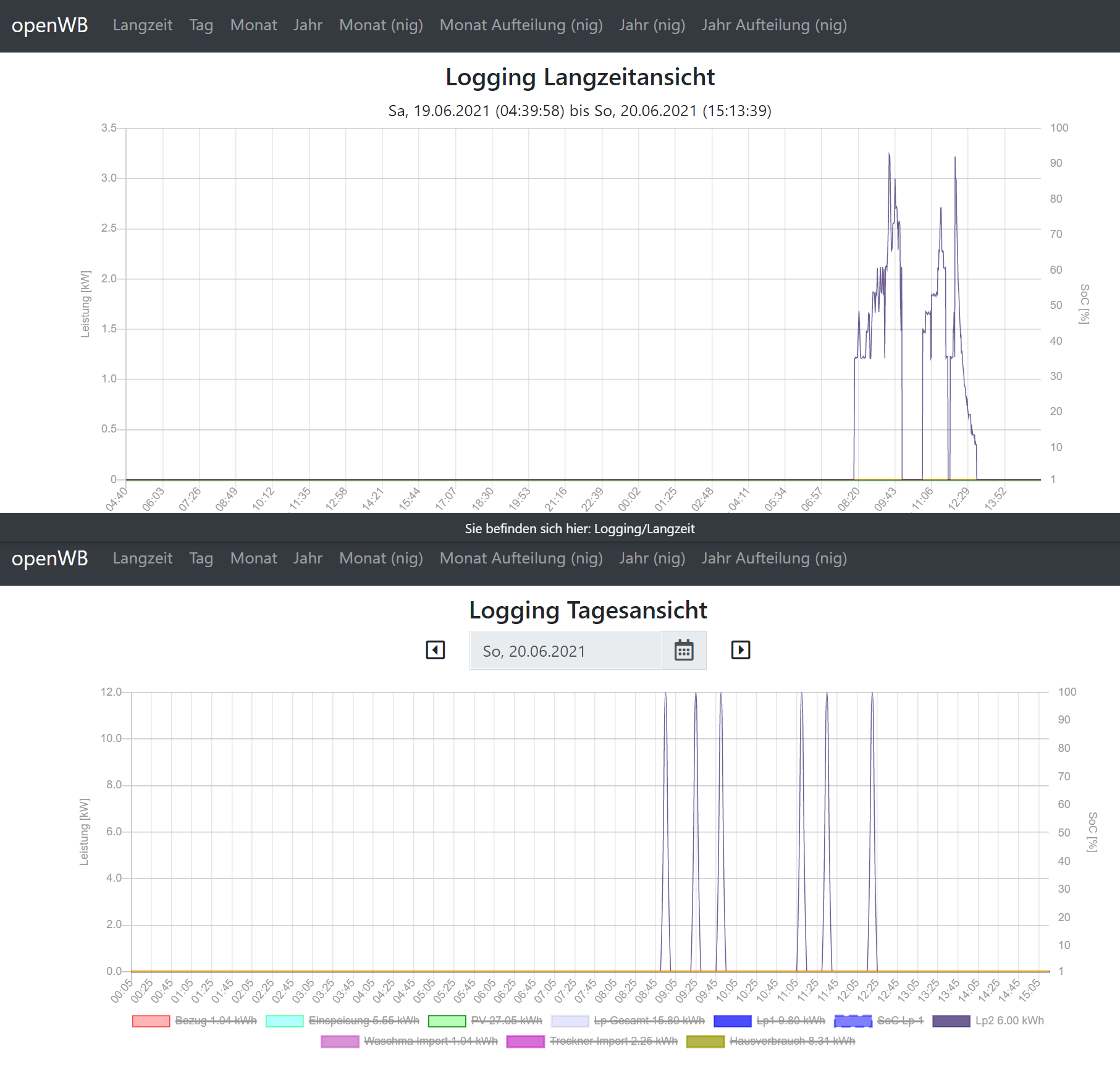Image resolution: width=1120 pixels, height=1067 pixels.
Task: Click footer text Sie befinden sich hier: Logging/Langzeit
Action: pos(580,529)
